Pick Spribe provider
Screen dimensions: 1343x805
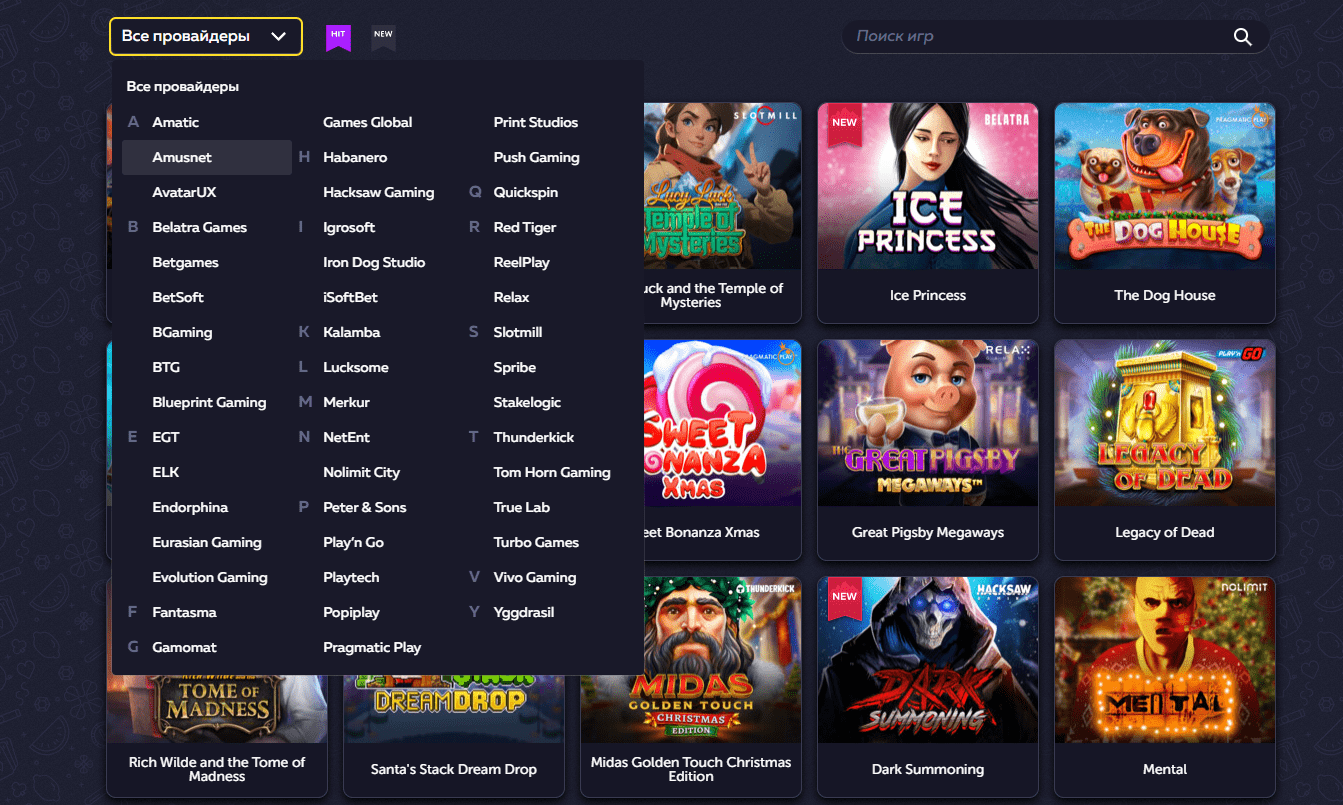pos(515,367)
